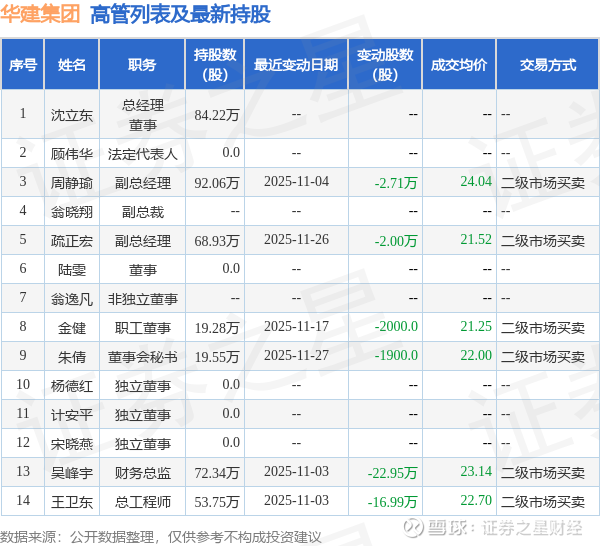
Task: Click the name 沈立东
Action: pos(72,115)
